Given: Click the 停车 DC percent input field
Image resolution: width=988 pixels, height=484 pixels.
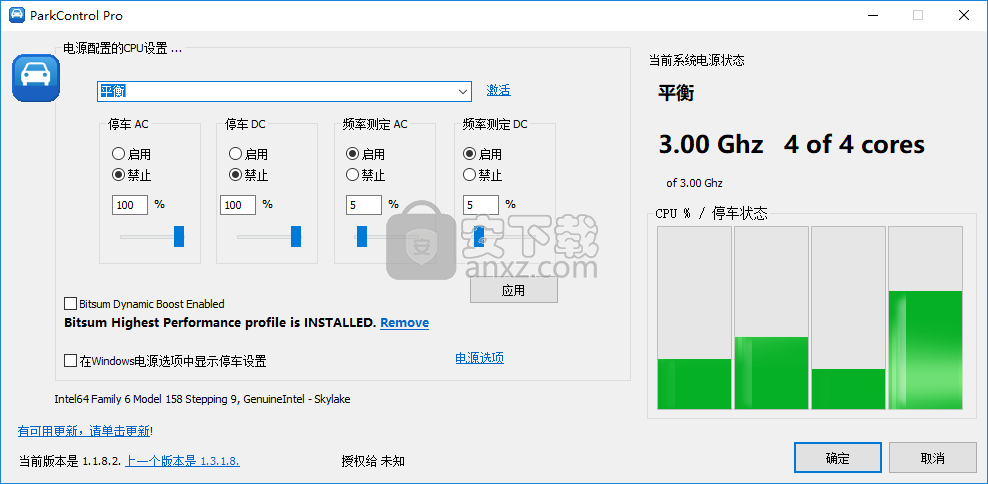Looking at the screenshot, I should 238,205.
